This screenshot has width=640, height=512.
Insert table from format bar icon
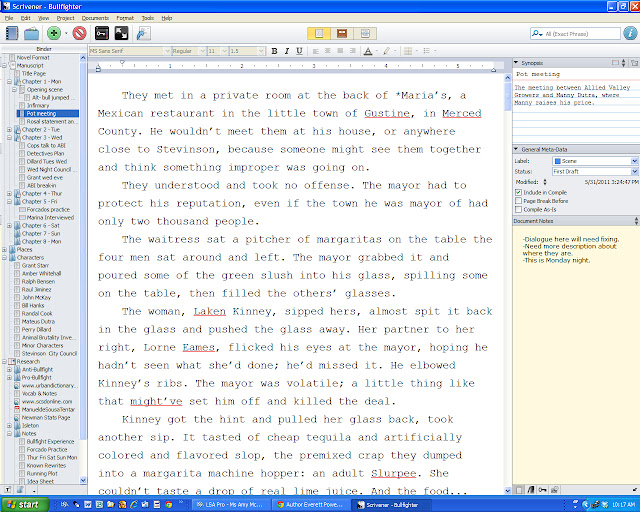point(408,51)
